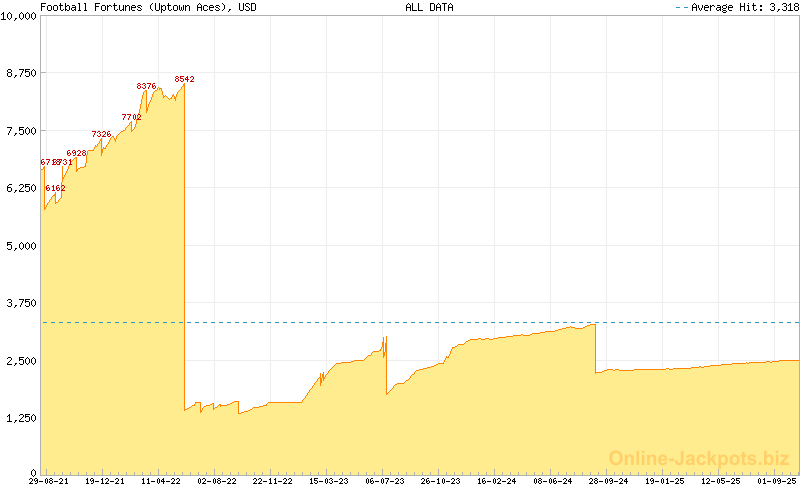
Task: Click the 7326 red value label
Action: [x=101, y=134]
